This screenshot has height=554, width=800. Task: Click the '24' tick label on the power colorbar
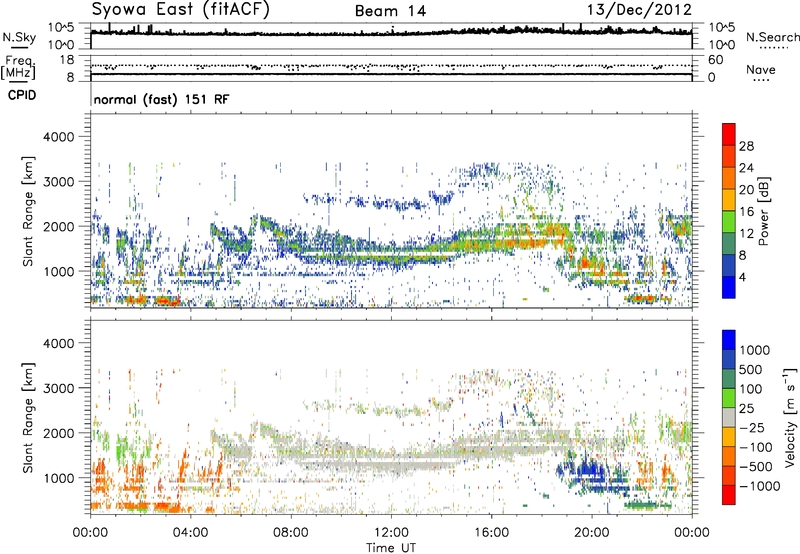point(746,168)
